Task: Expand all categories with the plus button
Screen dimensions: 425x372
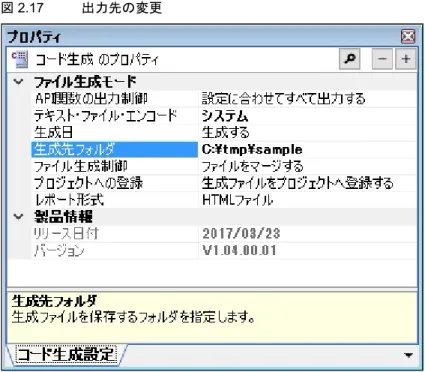Action: tap(406, 59)
